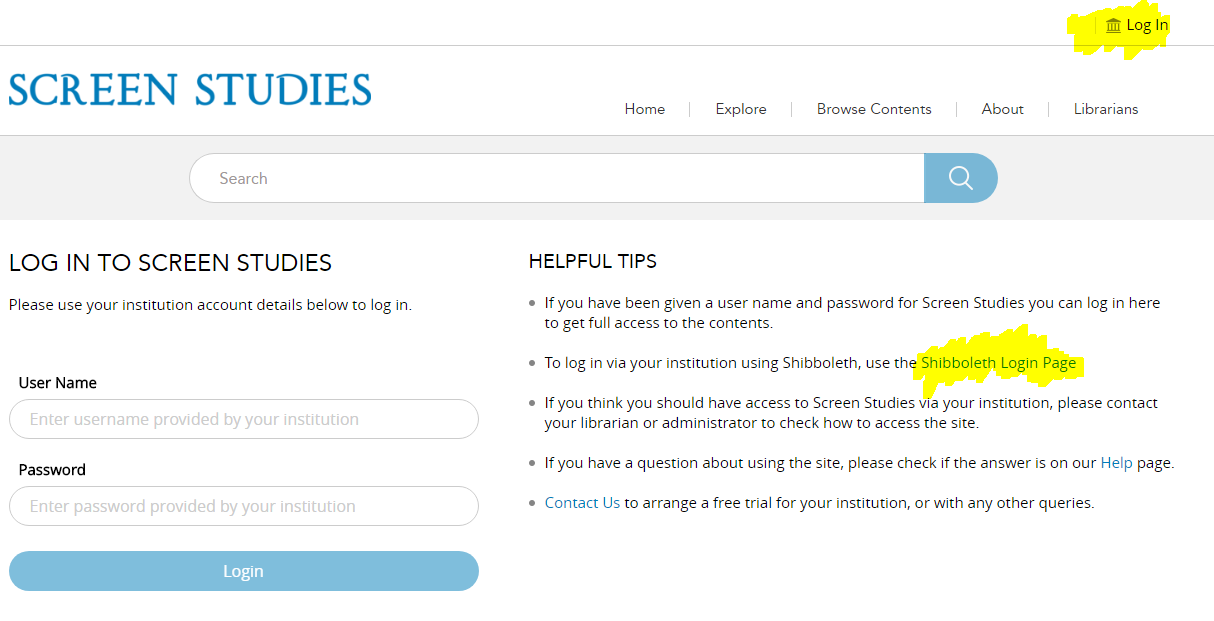Click the Log In link at top
1214x621 pixels.
click(x=1147, y=25)
